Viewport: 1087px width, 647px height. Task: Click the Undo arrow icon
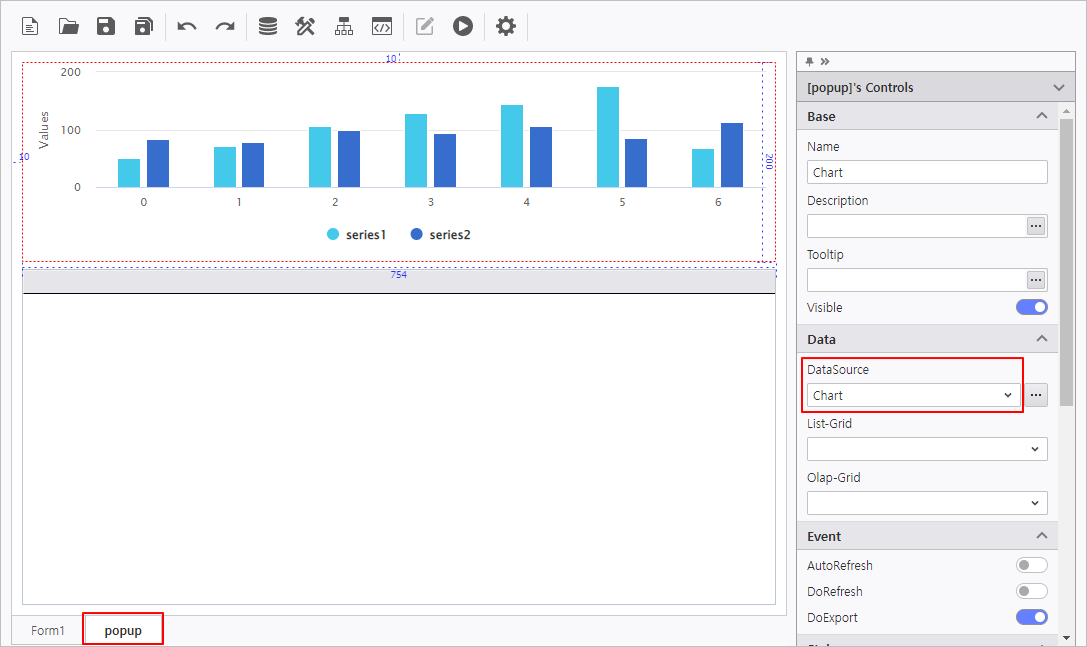pyautogui.click(x=187, y=26)
